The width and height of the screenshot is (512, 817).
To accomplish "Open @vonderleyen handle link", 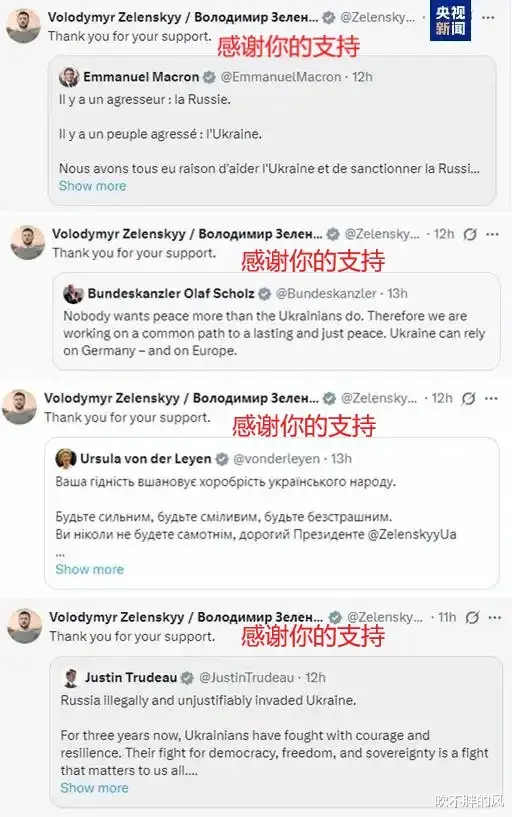I will [277, 459].
